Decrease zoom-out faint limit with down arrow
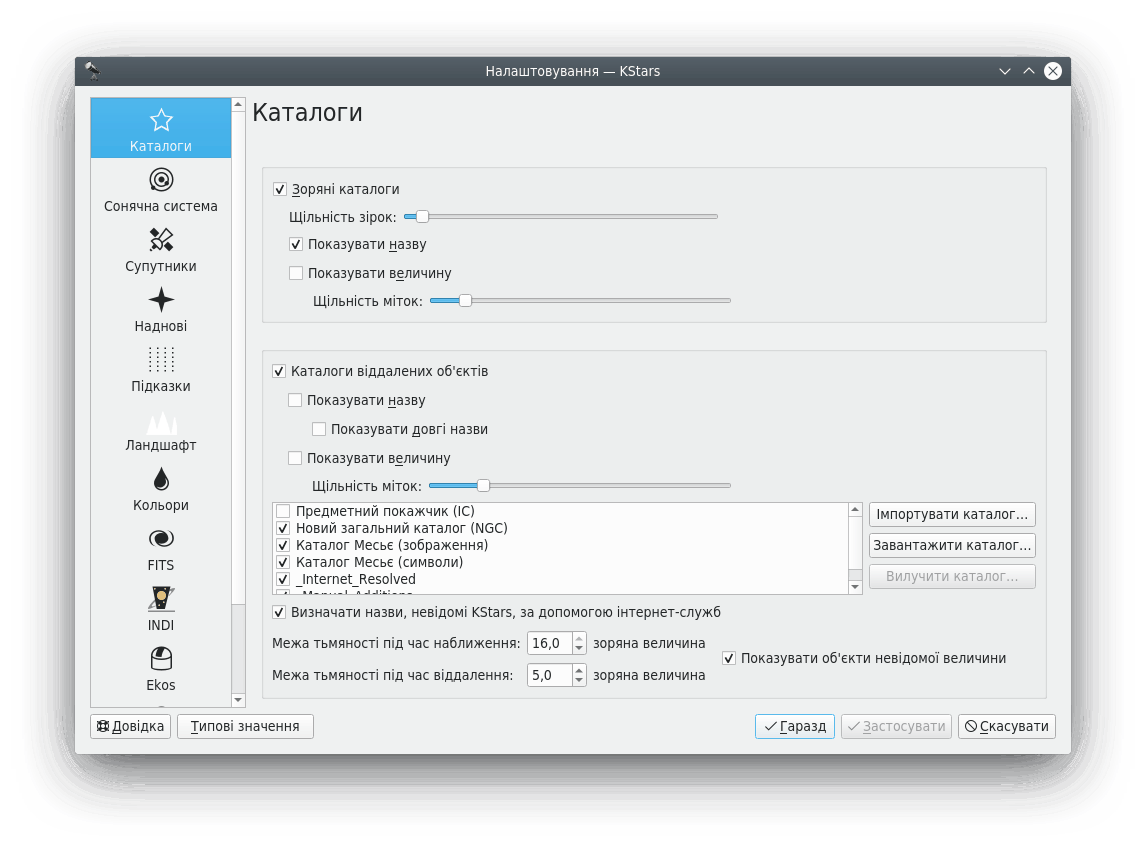 [579, 680]
